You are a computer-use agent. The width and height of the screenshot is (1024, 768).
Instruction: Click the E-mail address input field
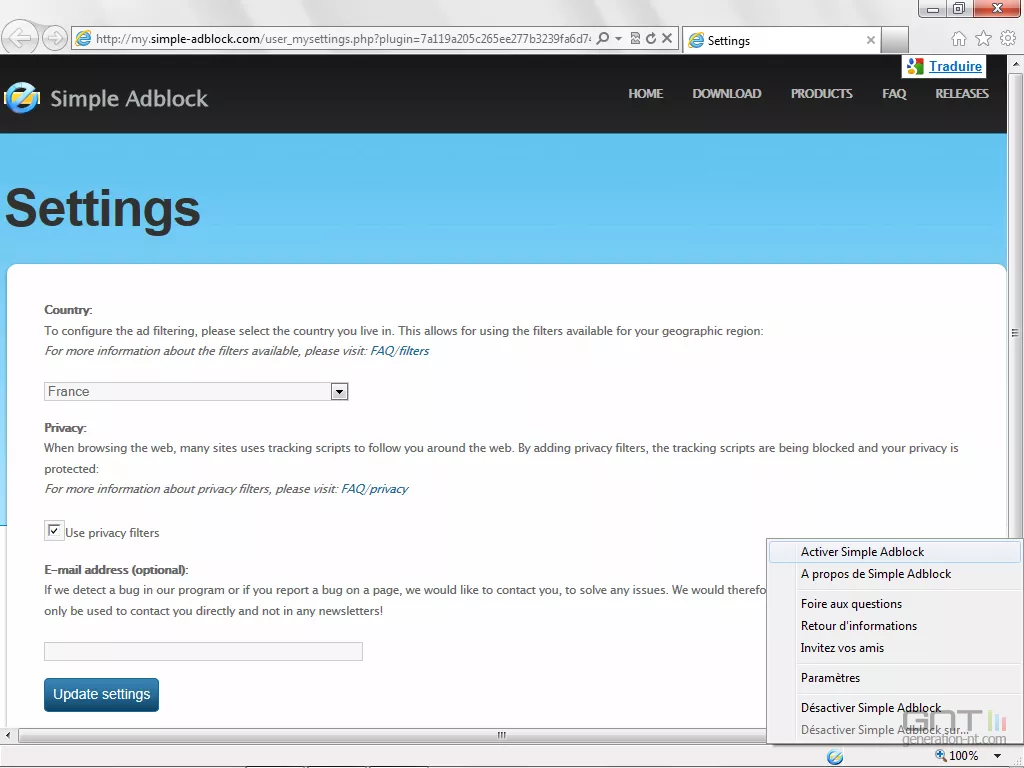(203, 652)
